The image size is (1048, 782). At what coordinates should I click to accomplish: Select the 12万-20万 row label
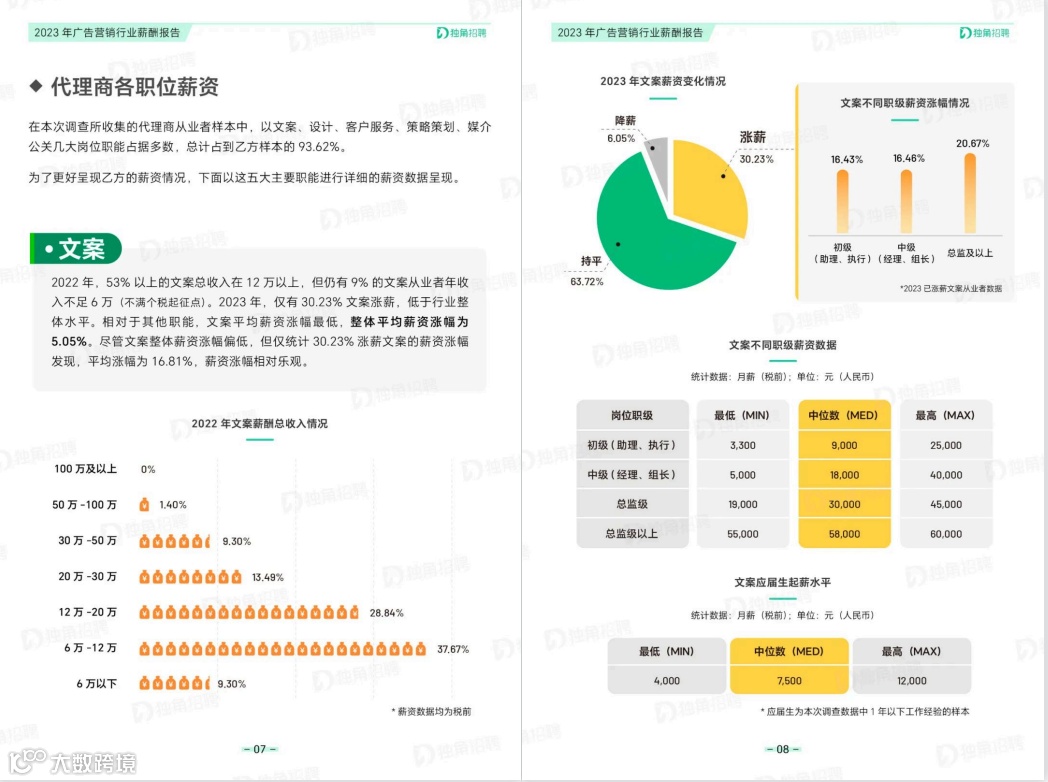(x=87, y=612)
